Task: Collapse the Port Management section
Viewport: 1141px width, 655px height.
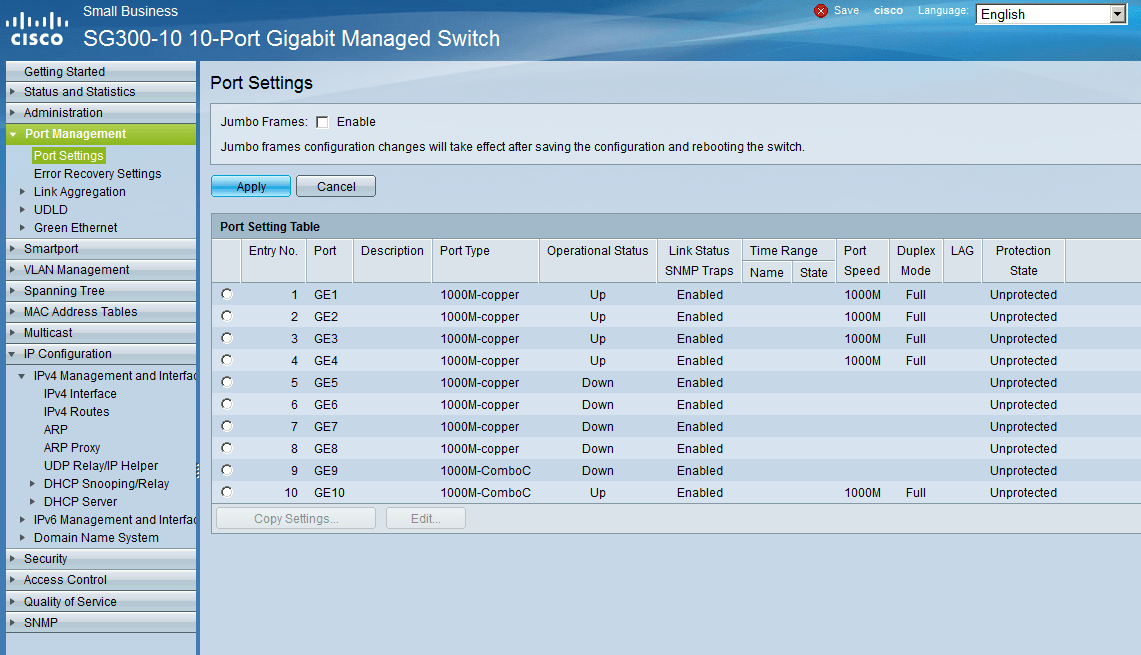Action: pos(74,133)
